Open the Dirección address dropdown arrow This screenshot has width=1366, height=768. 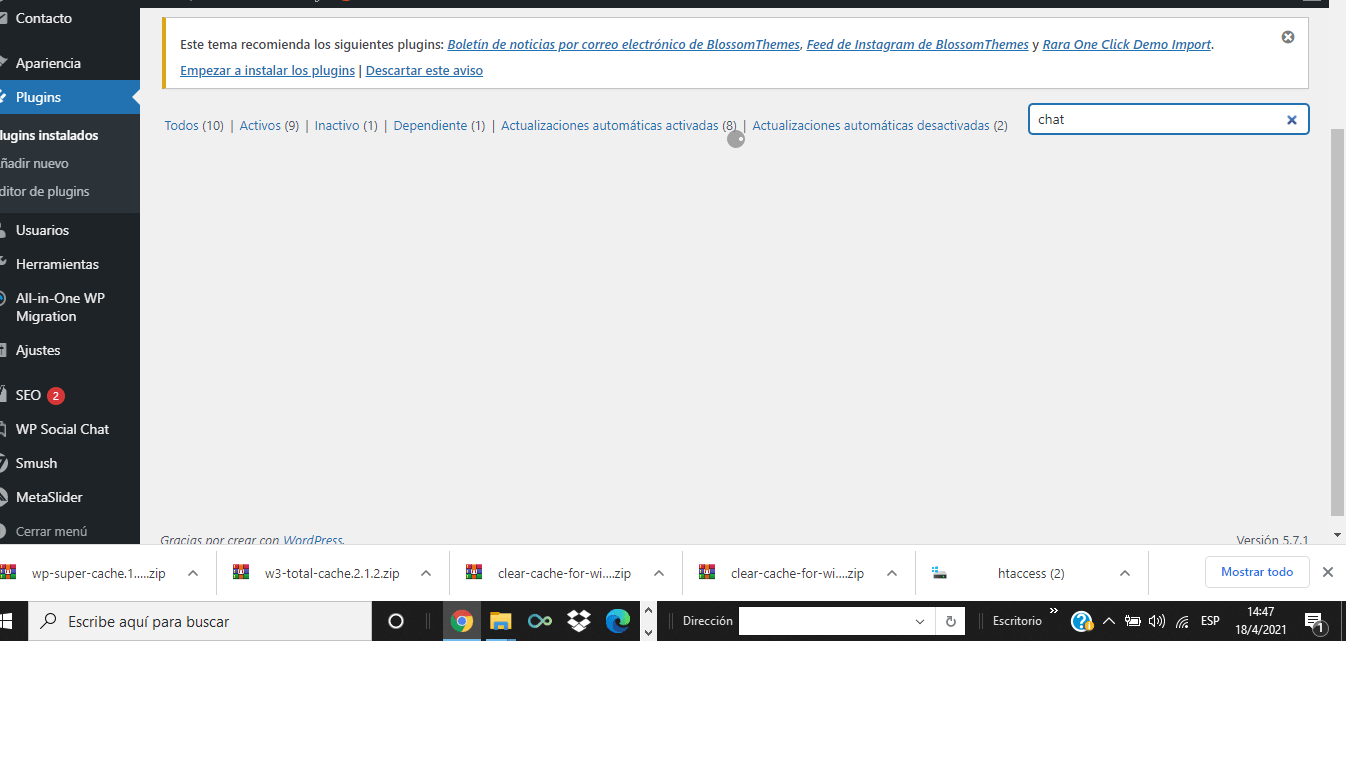click(x=920, y=621)
